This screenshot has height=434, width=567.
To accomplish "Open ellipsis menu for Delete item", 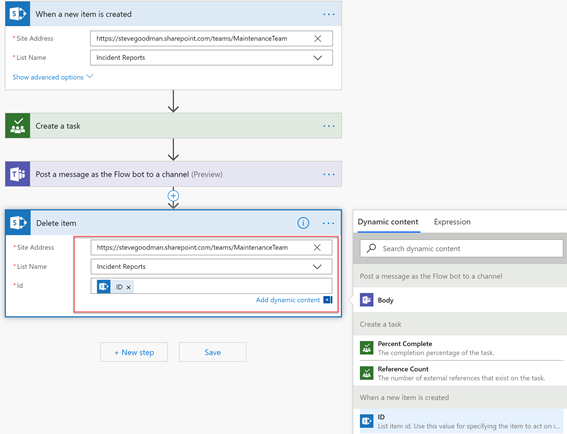I will pos(328,223).
